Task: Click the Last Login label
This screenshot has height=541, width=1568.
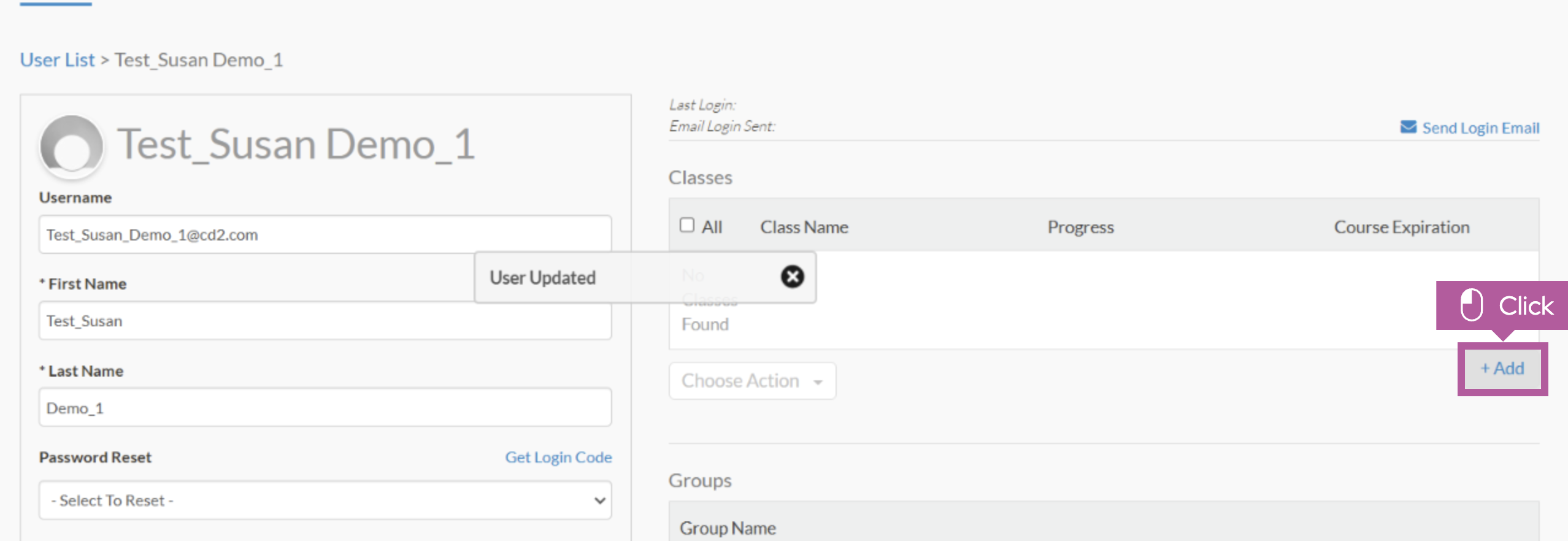Action: [702, 105]
